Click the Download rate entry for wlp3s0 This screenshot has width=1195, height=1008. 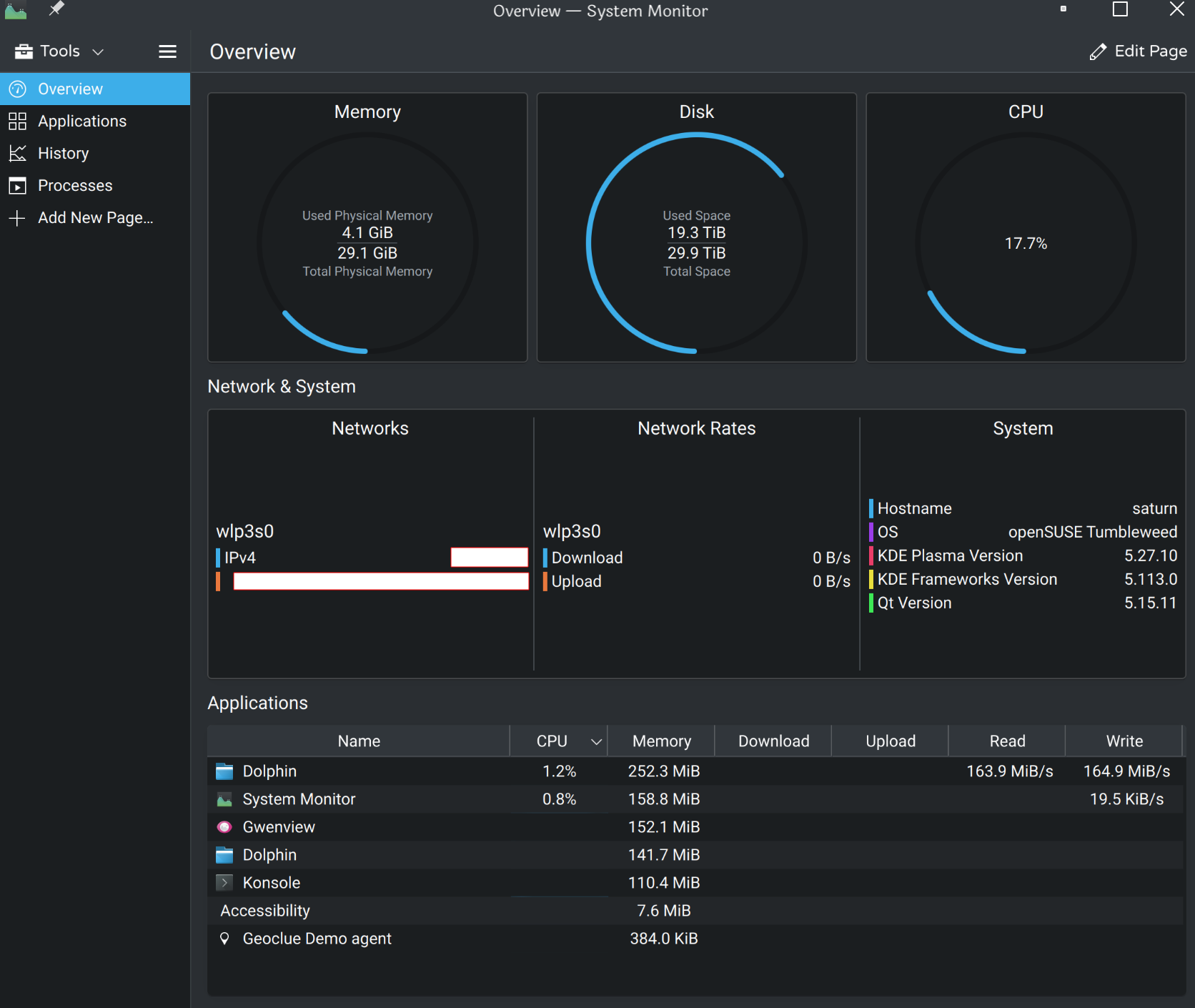696,558
